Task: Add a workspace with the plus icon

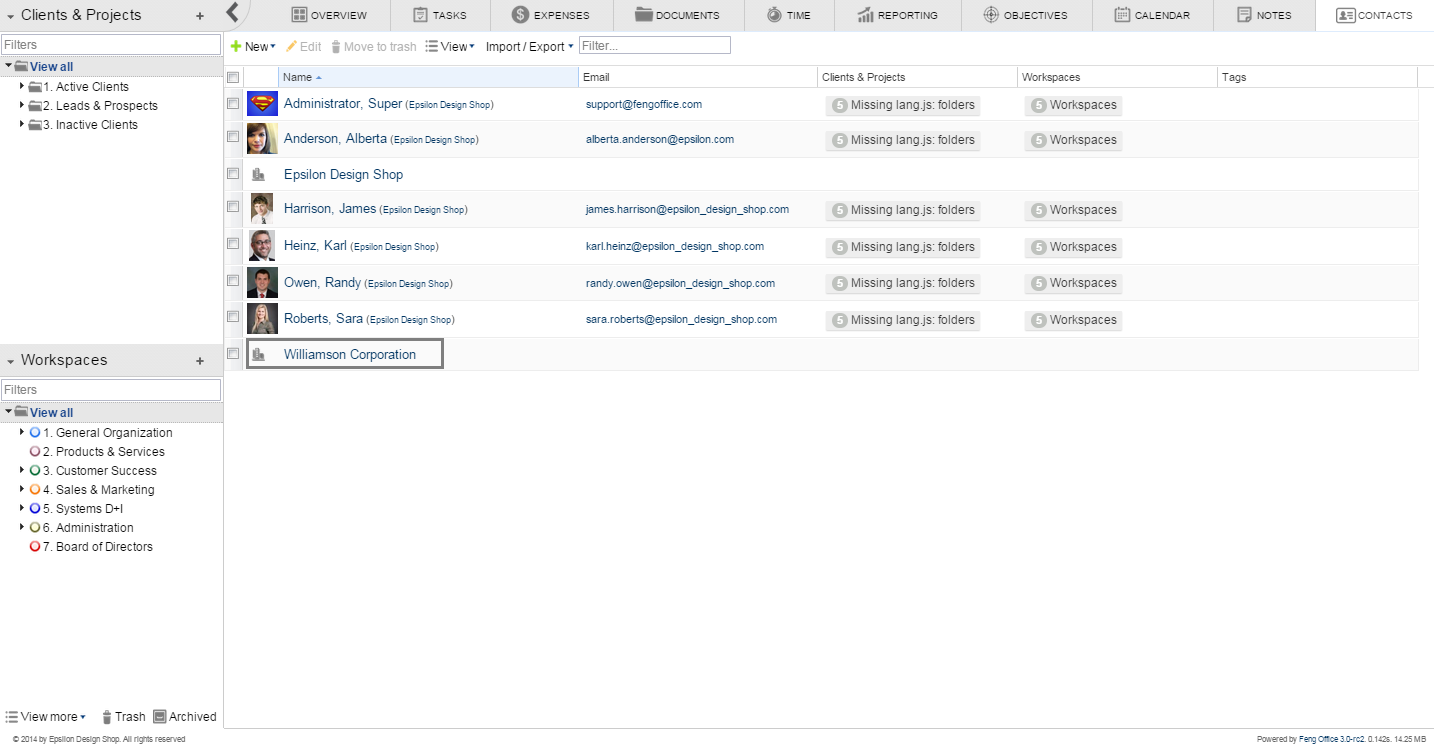Action: click(200, 361)
